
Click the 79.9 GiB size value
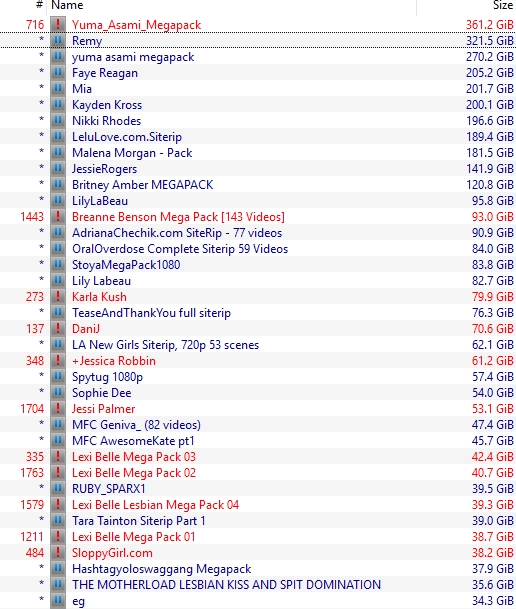pyautogui.click(x=493, y=297)
